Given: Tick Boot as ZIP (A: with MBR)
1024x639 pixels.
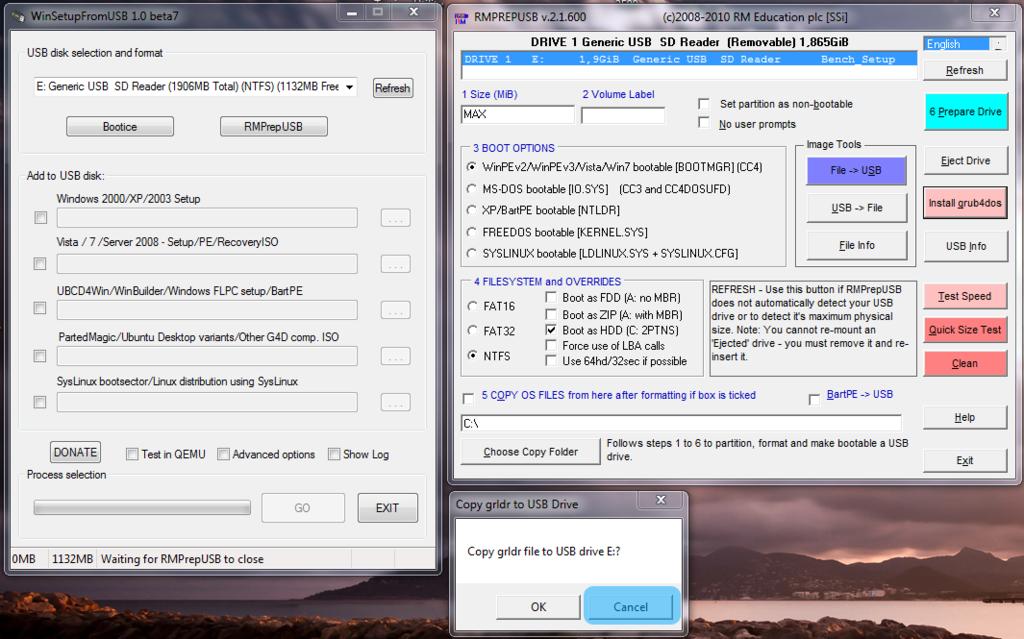Looking at the screenshot, I should pos(551,314).
